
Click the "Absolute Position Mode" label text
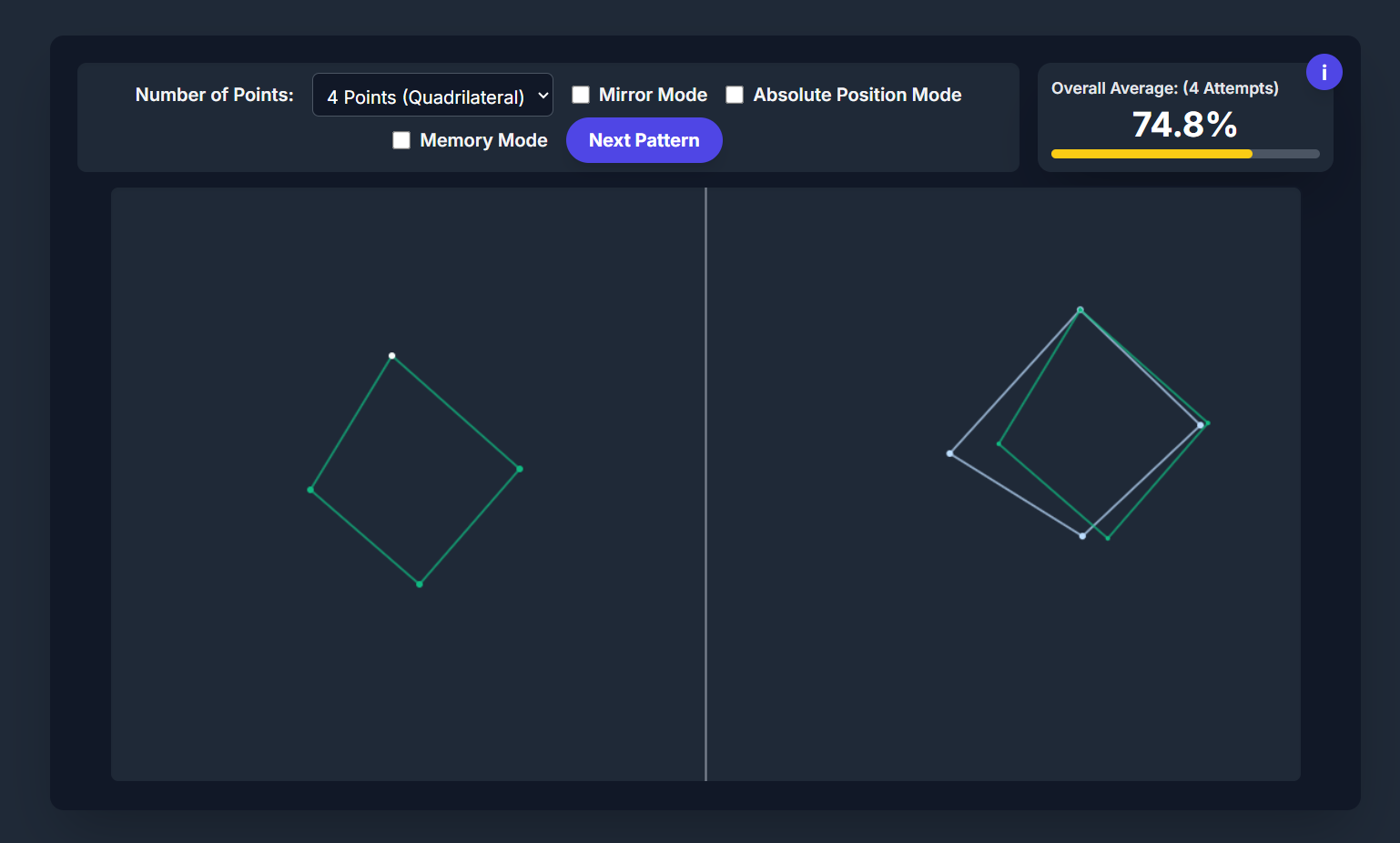point(857,95)
